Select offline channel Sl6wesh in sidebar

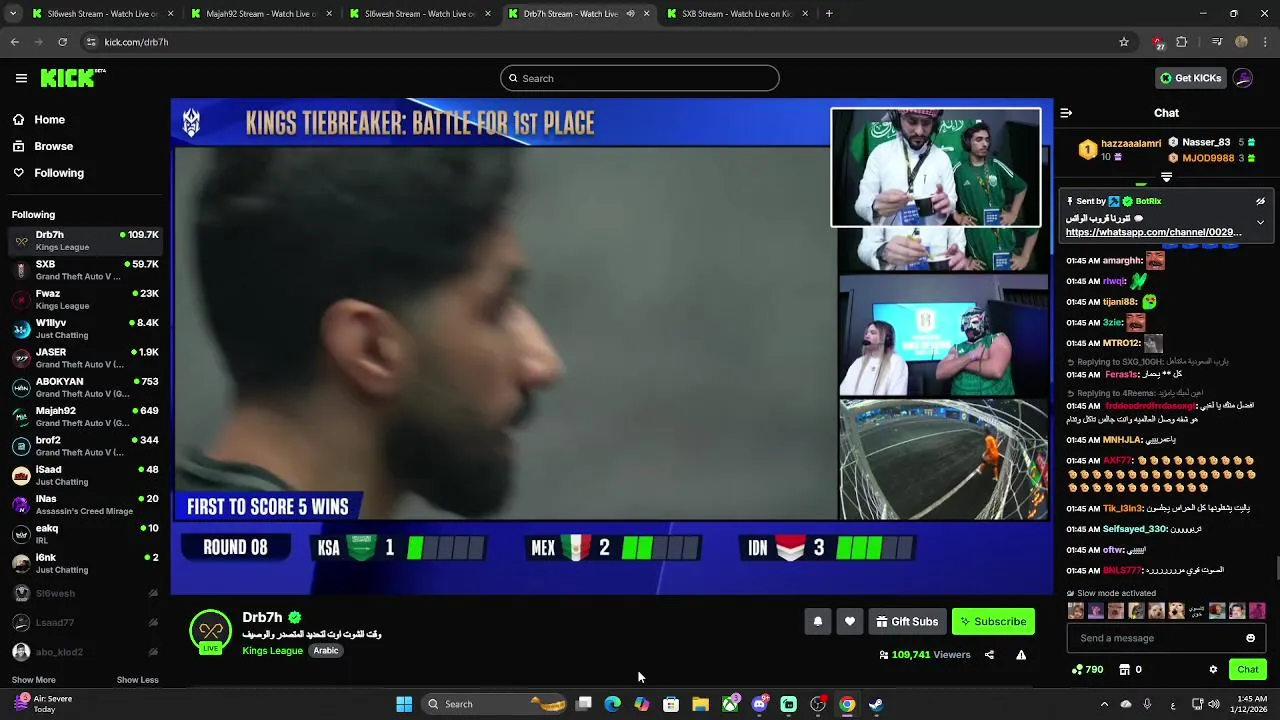85,593
